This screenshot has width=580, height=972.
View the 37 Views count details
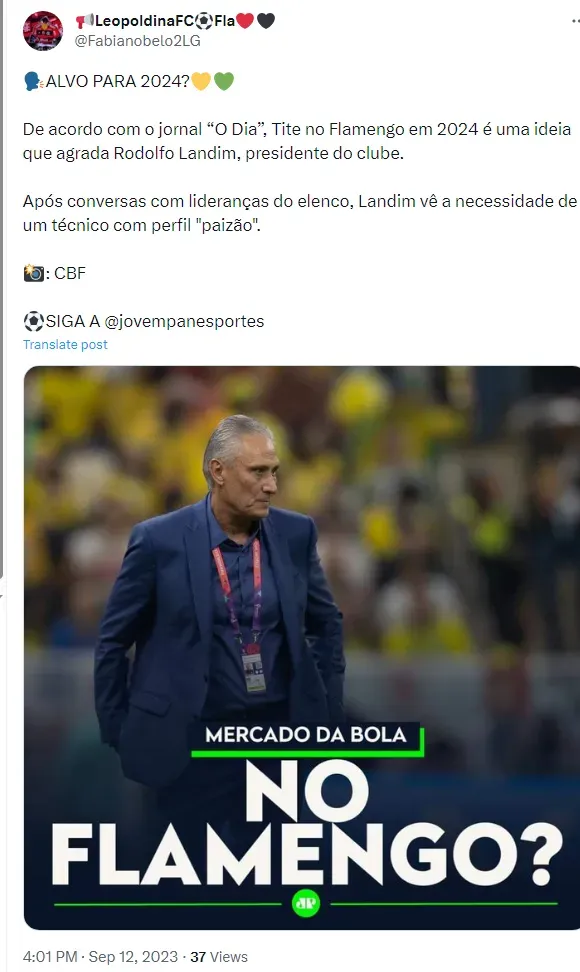[x=219, y=957]
